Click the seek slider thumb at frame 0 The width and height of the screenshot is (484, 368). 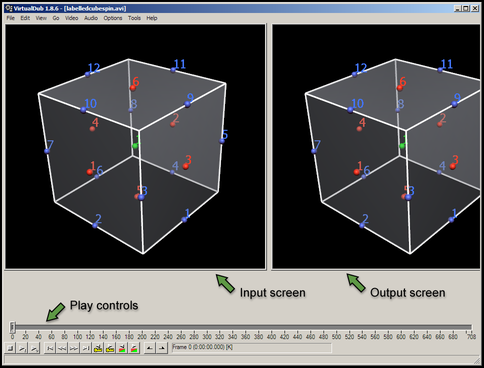12,327
